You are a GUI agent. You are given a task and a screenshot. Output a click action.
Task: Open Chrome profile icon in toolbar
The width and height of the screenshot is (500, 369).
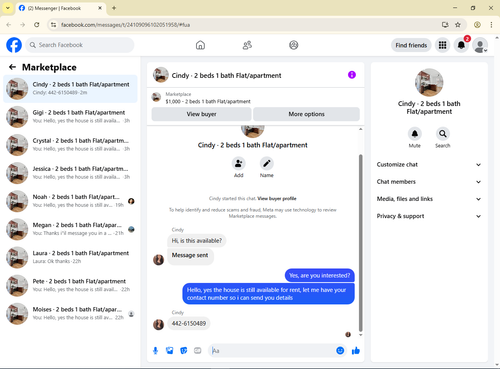[x=477, y=25]
